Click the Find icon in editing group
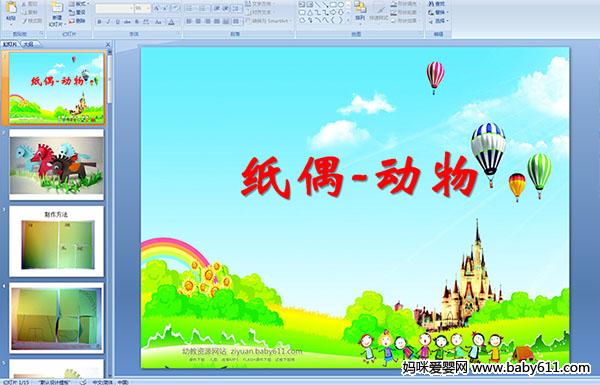 click(437, 4)
